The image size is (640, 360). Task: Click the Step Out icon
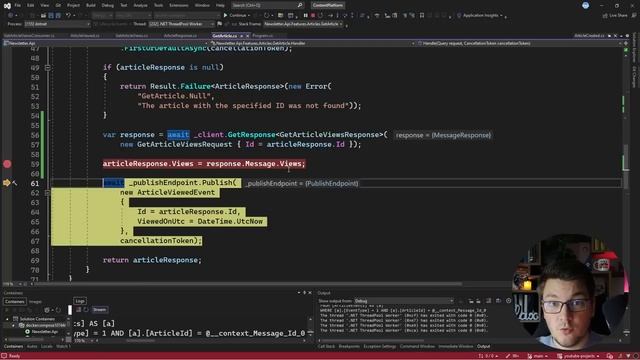pyautogui.click(x=352, y=16)
